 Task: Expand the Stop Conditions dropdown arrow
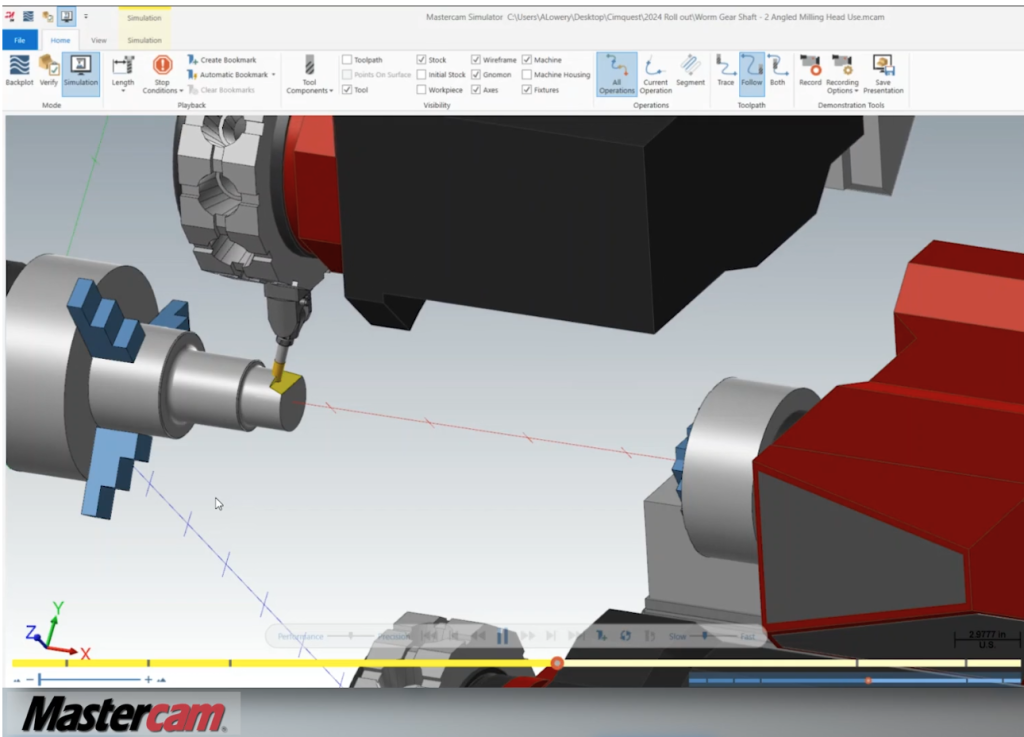tap(181, 91)
